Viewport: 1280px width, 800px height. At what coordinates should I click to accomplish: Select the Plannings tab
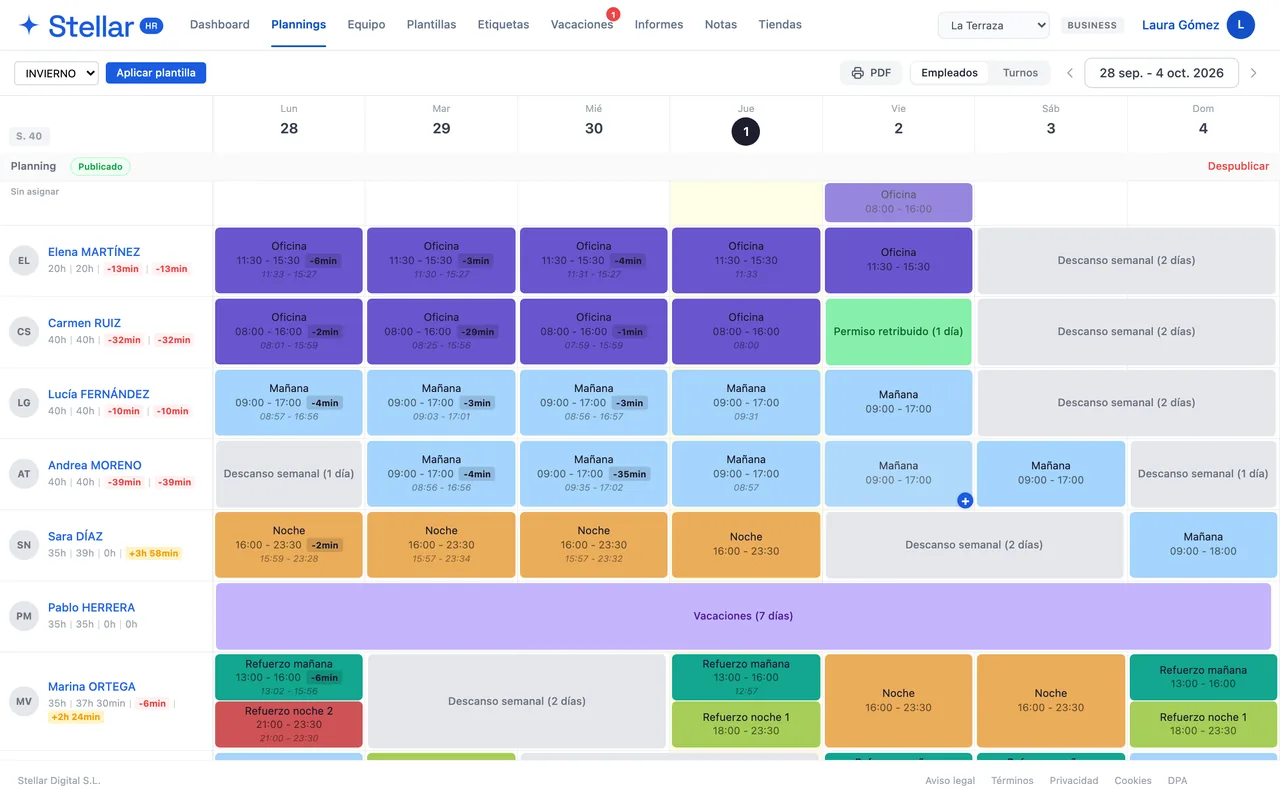(x=298, y=25)
